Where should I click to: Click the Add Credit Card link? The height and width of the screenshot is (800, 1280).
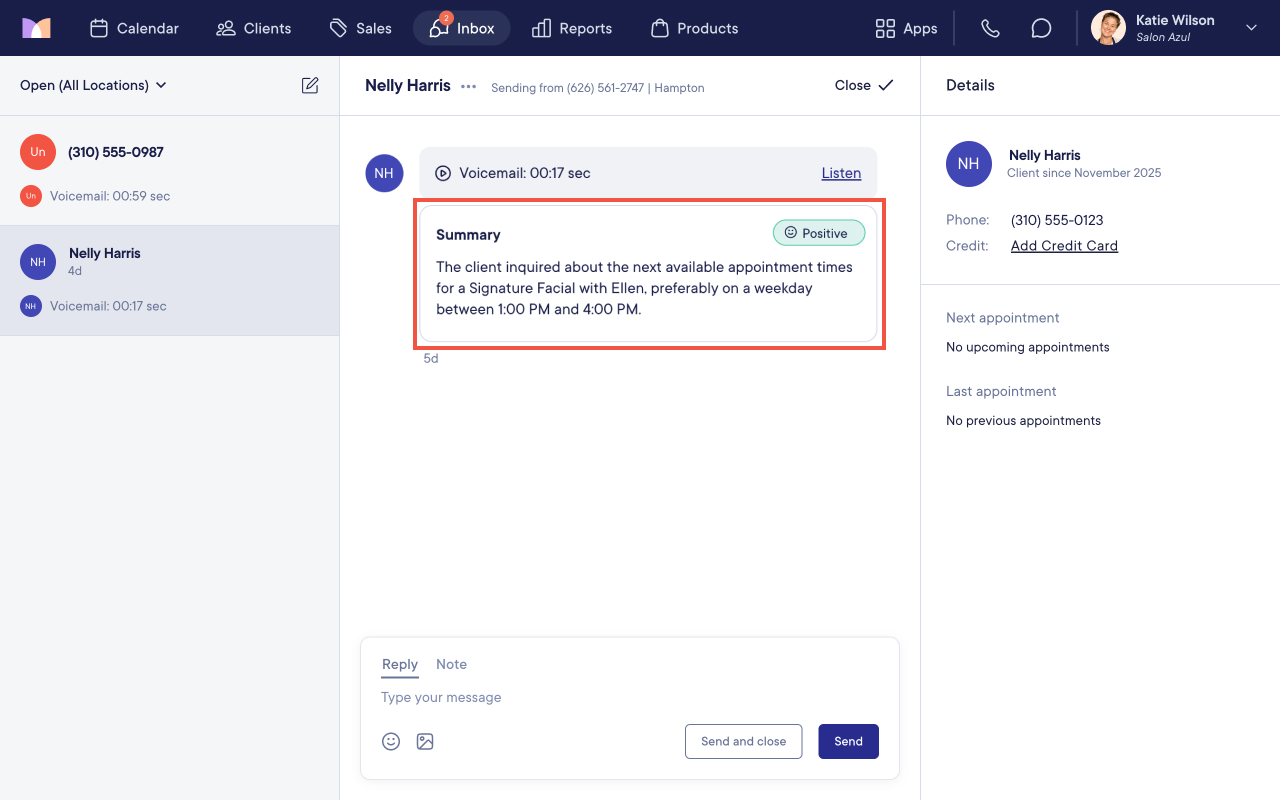1064,246
